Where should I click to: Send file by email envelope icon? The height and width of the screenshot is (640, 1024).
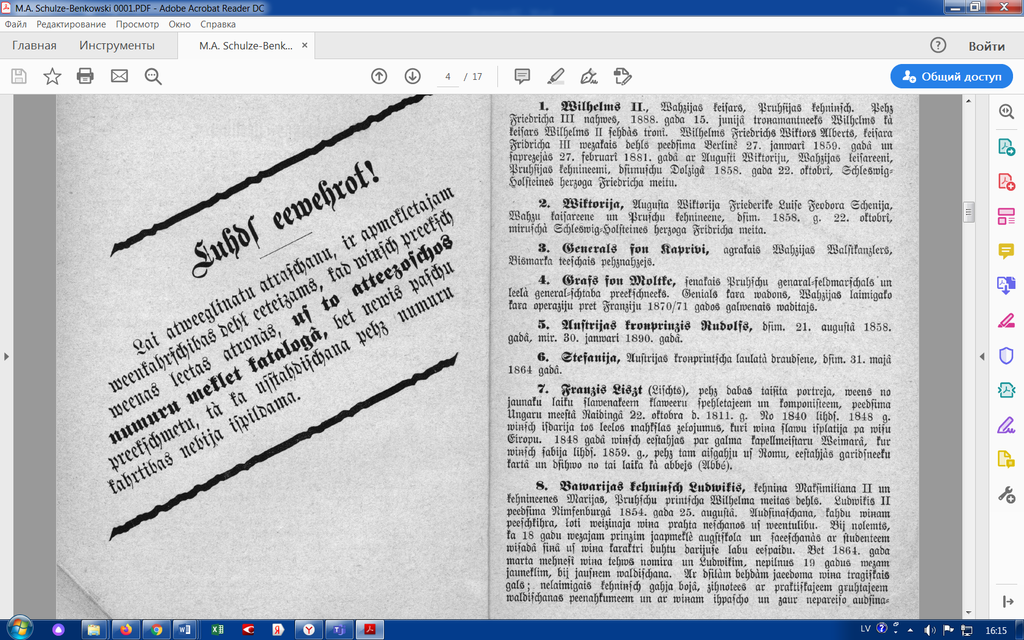coord(119,76)
